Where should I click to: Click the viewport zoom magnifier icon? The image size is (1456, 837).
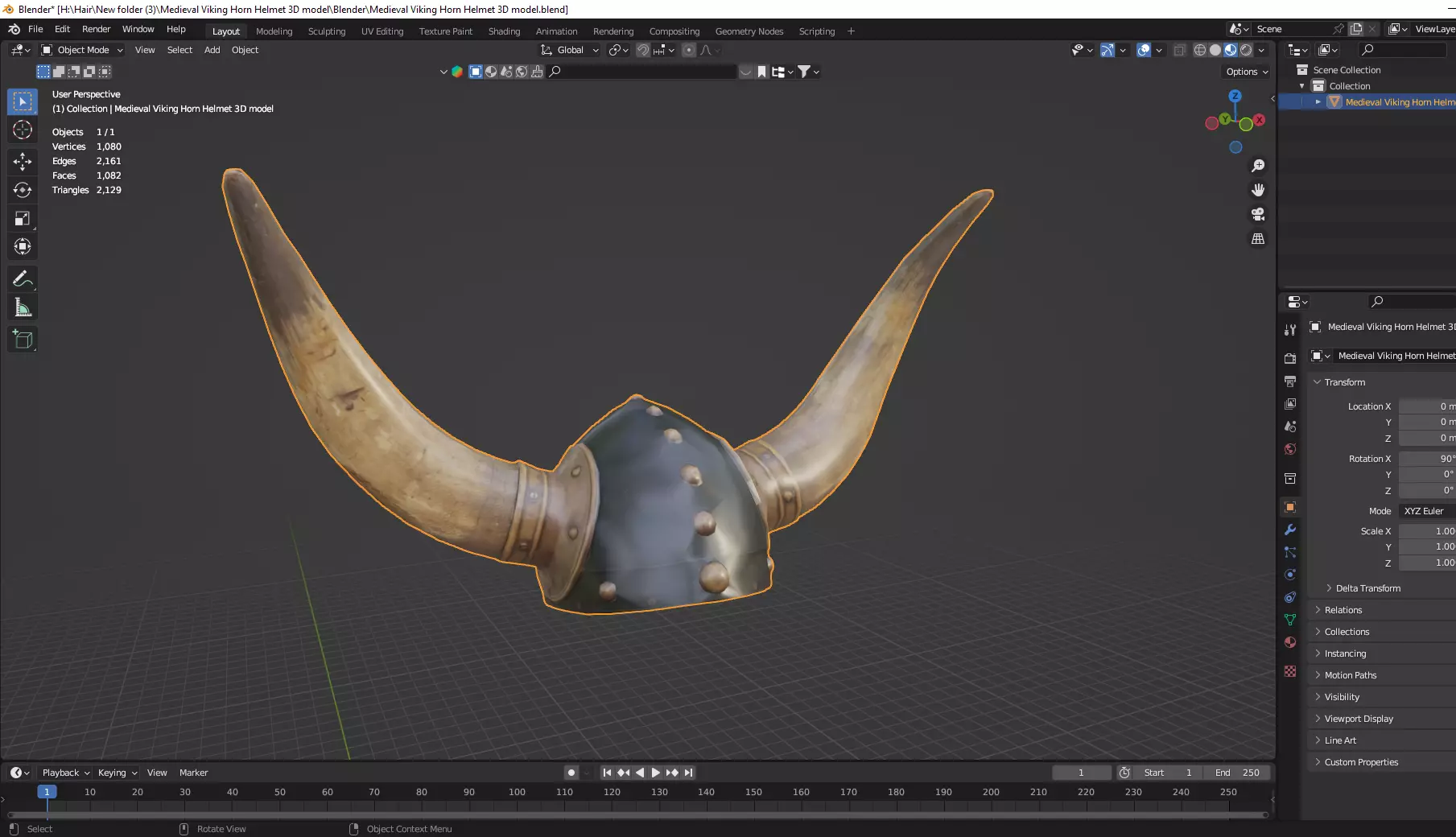(1258, 166)
